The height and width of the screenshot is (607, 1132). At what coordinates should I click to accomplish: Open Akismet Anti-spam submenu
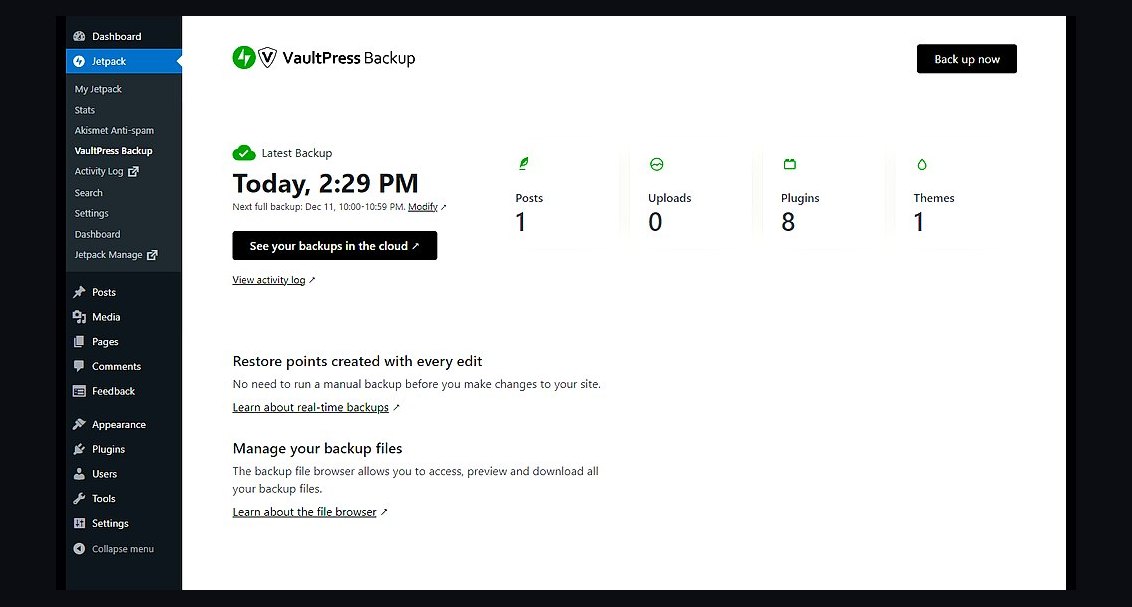[114, 131]
